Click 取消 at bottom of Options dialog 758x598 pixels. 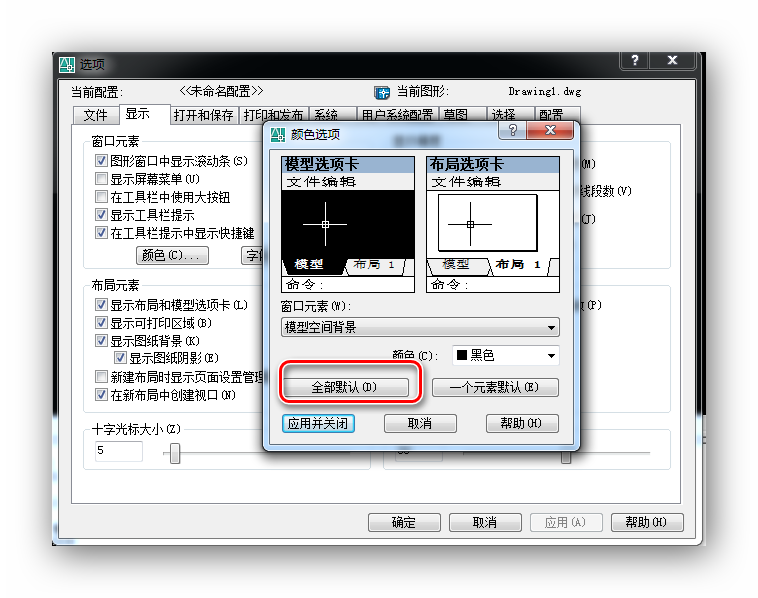[x=485, y=523]
